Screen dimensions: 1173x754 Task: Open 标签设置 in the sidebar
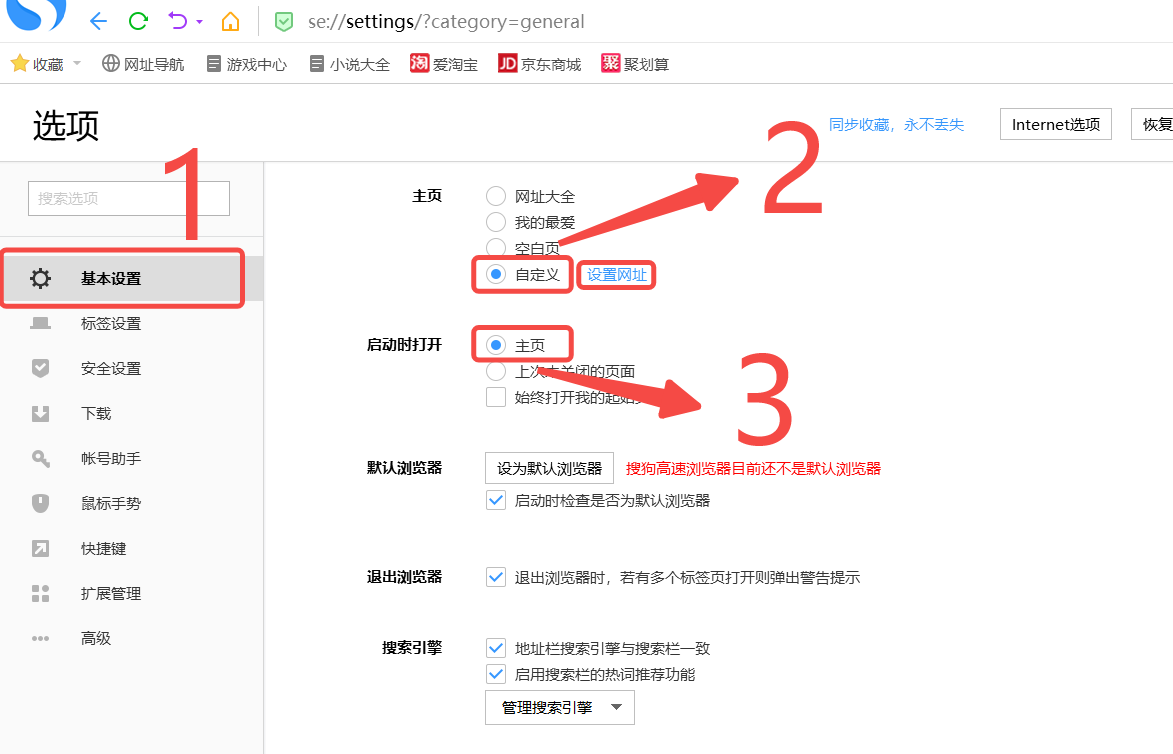(110, 324)
